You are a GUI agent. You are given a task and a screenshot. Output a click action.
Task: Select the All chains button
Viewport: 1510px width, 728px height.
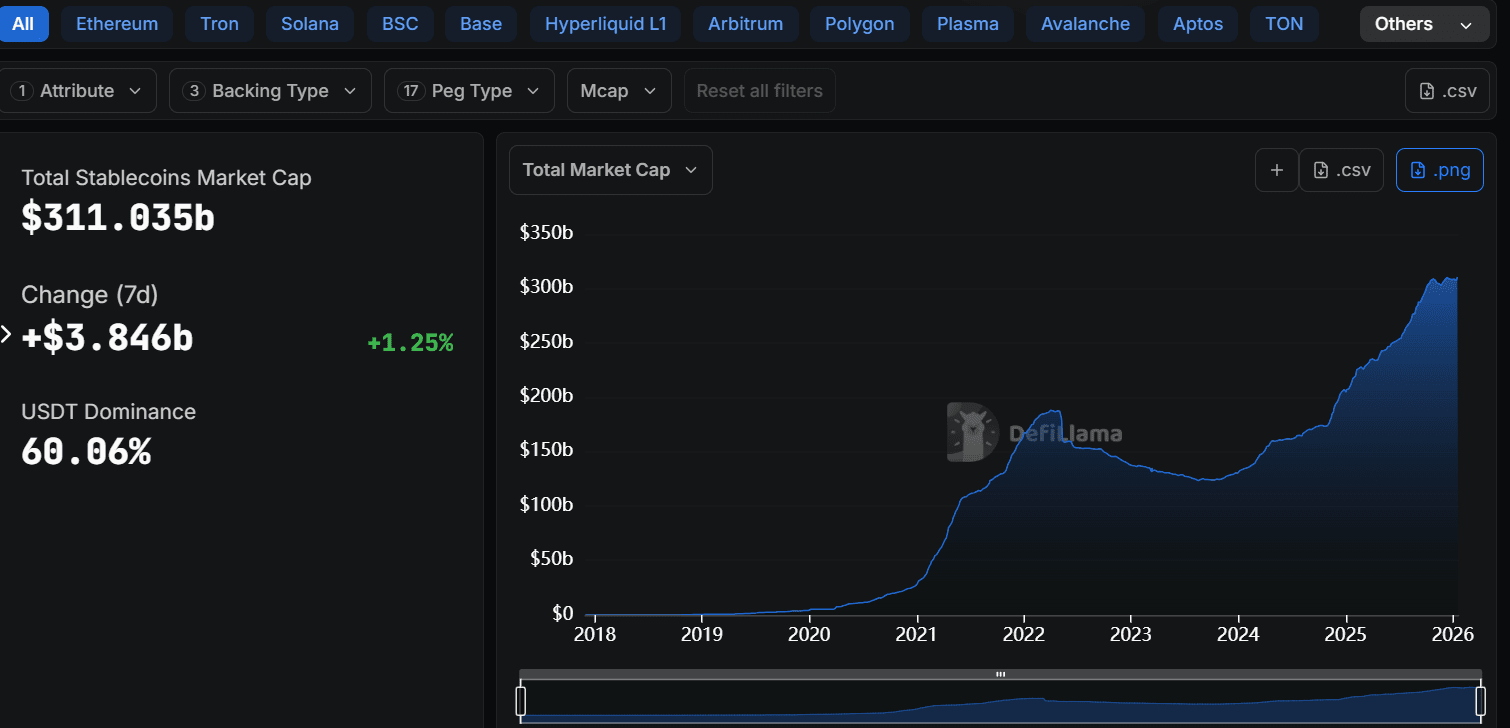(x=23, y=24)
